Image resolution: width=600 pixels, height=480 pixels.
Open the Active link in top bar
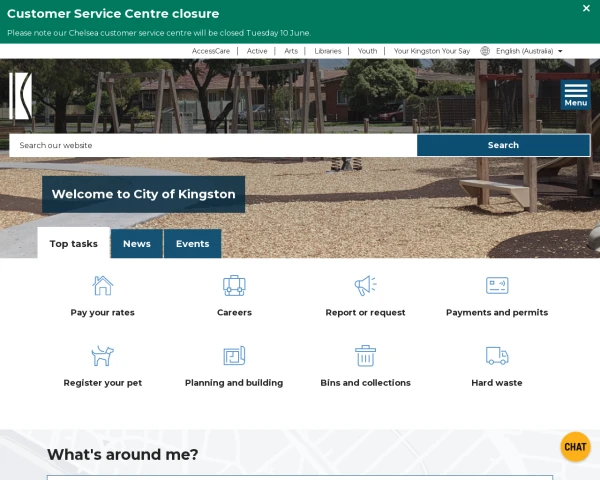click(257, 51)
